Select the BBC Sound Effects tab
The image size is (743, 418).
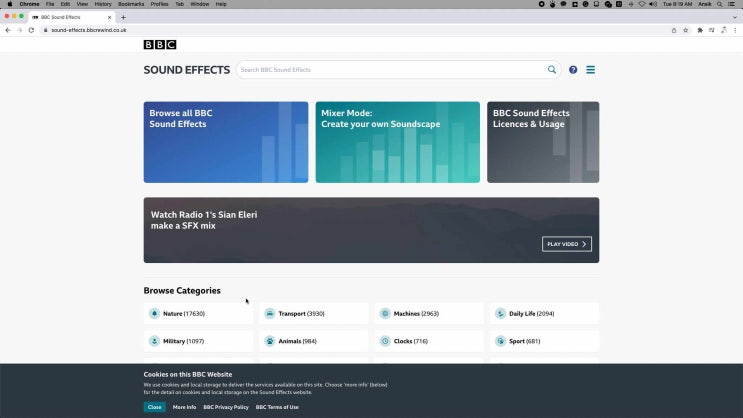point(71,17)
